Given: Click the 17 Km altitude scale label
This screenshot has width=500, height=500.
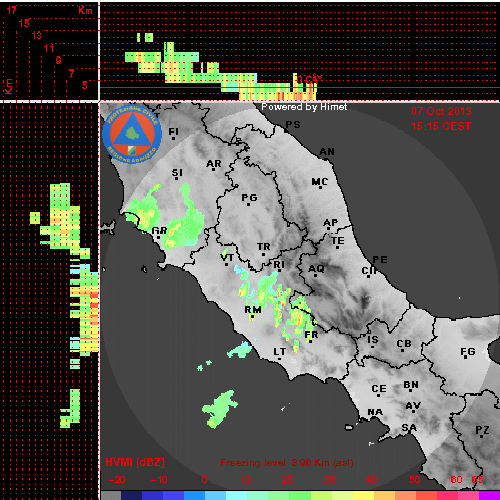Looking at the screenshot, I should [x=12, y=10].
